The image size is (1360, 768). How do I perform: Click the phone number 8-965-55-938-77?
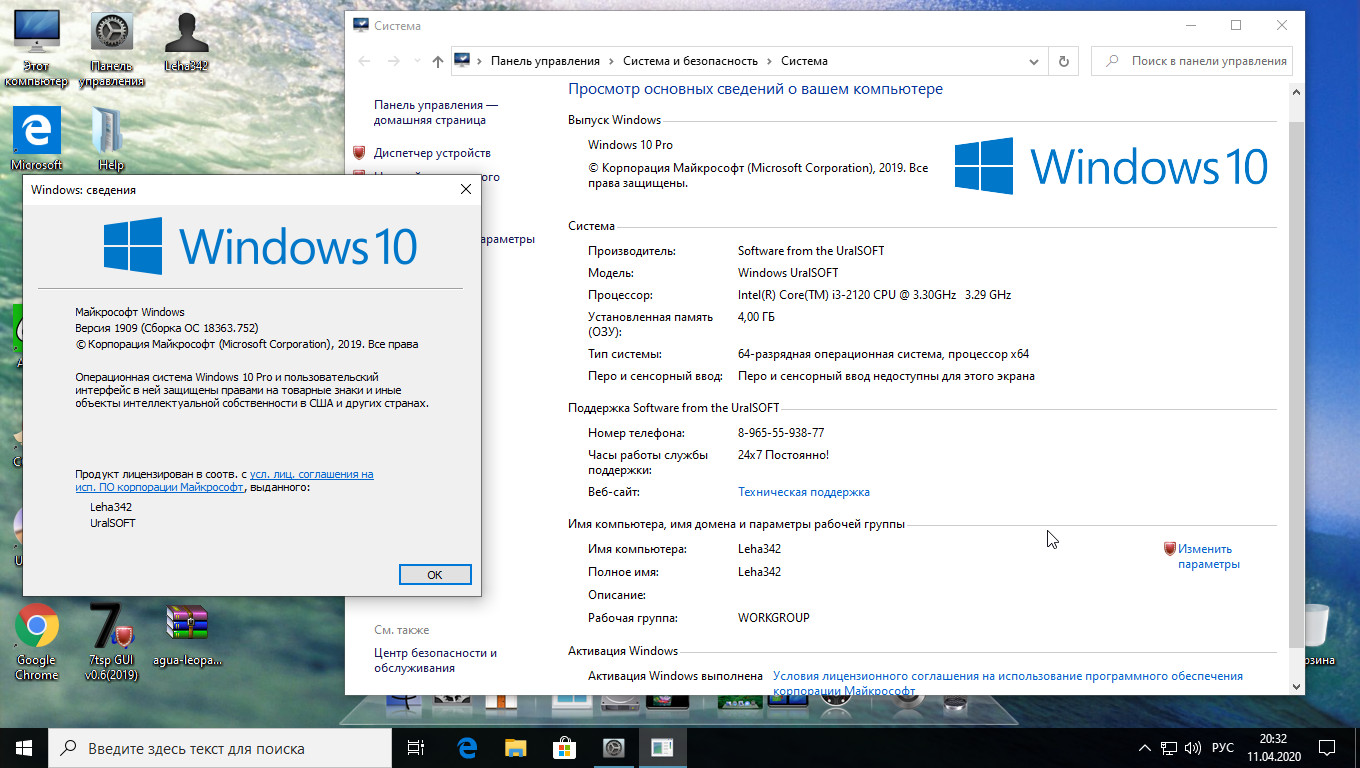(781, 433)
